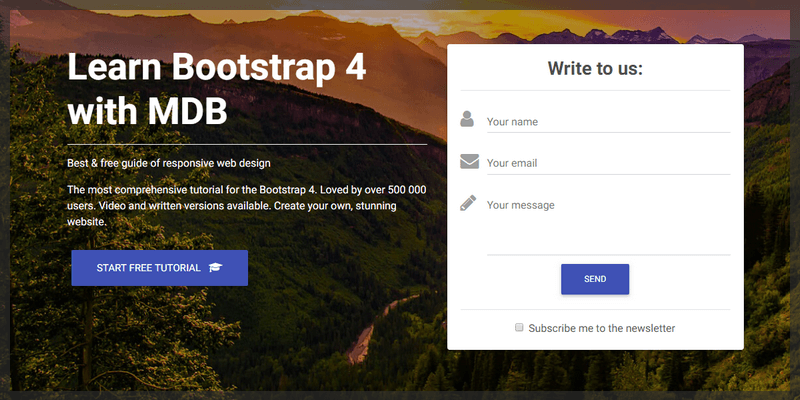Click the paragraph mentioning 500 000 users
The height and width of the screenshot is (400, 800).
pos(247,206)
